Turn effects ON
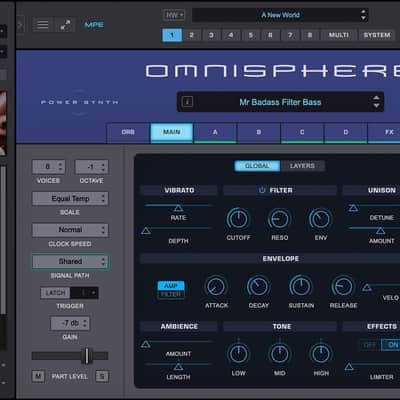Viewport: 400px width, 400px height. click(392, 345)
